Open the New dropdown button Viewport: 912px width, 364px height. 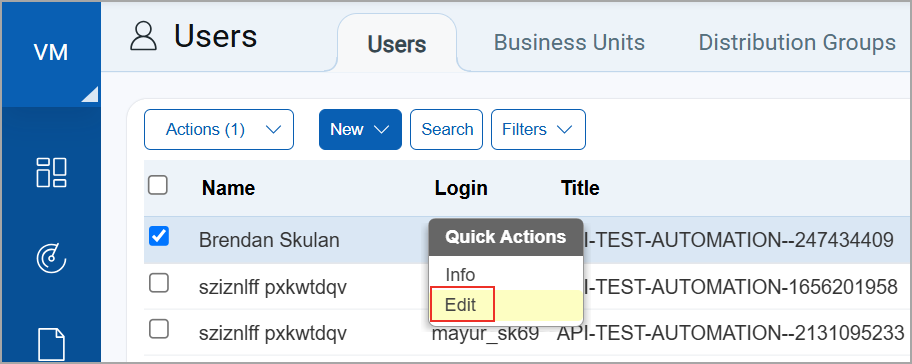pyautogui.click(x=360, y=129)
